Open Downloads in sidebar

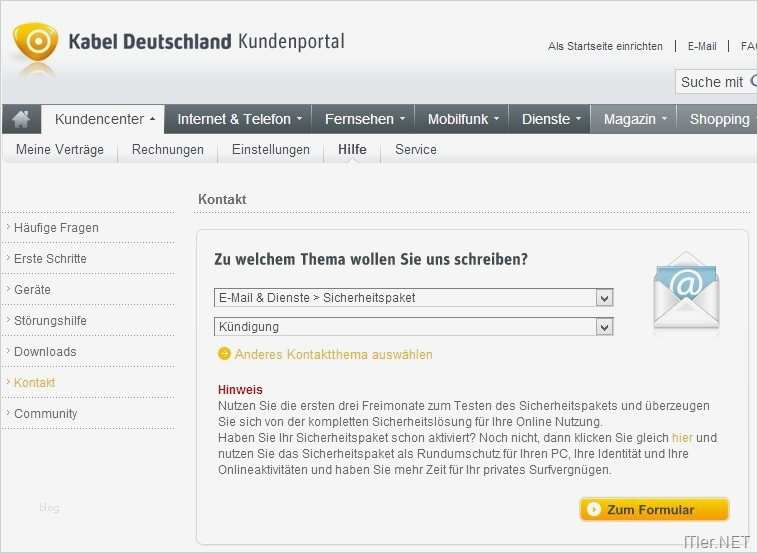click(x=45, y=351)
